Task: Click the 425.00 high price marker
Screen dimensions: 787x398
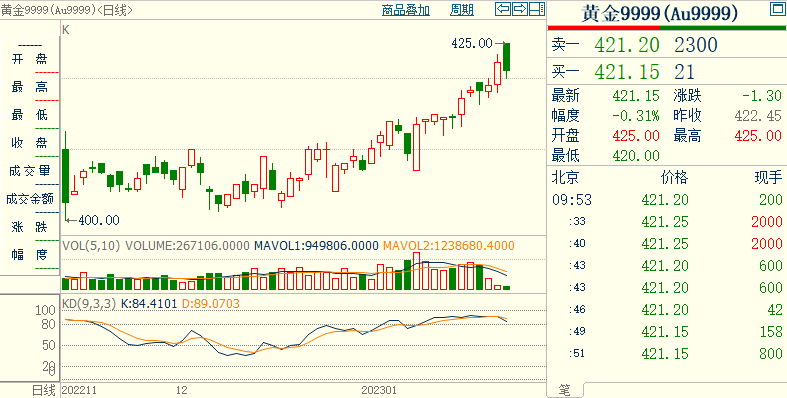Action: coord(472,44)
